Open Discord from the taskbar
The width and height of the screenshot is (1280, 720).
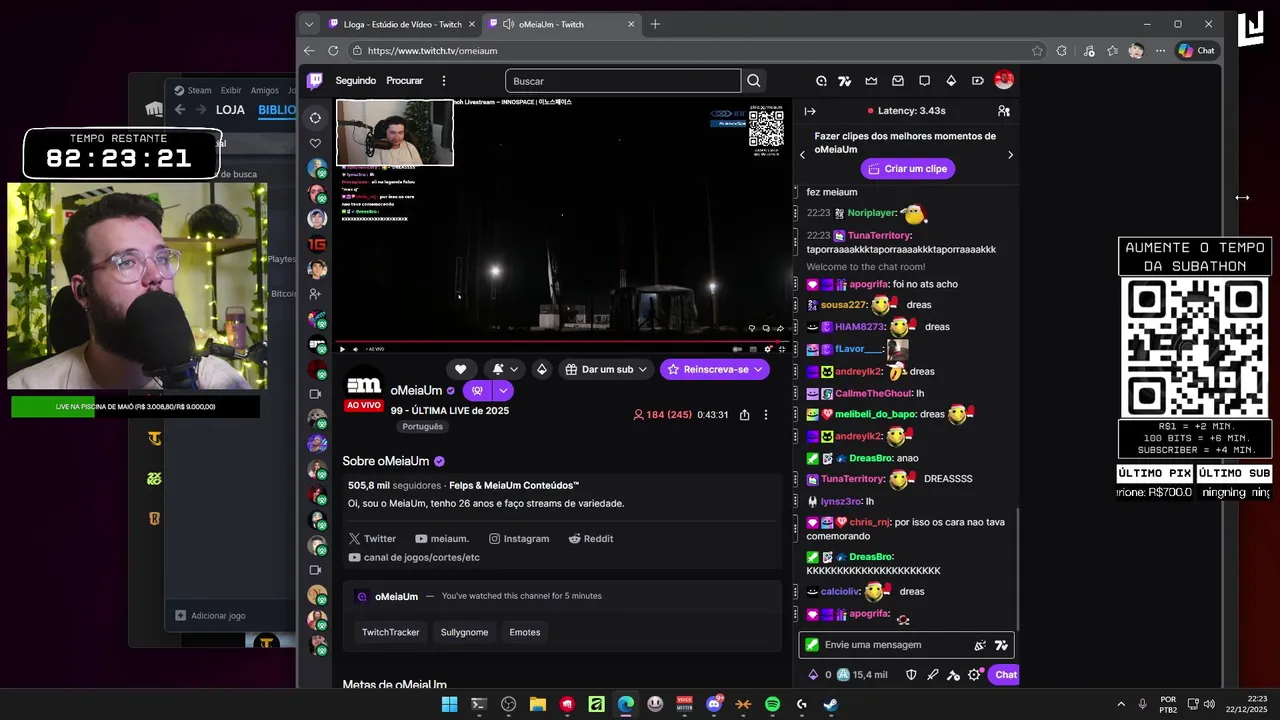pyautogui.click(x=714, y=704)
